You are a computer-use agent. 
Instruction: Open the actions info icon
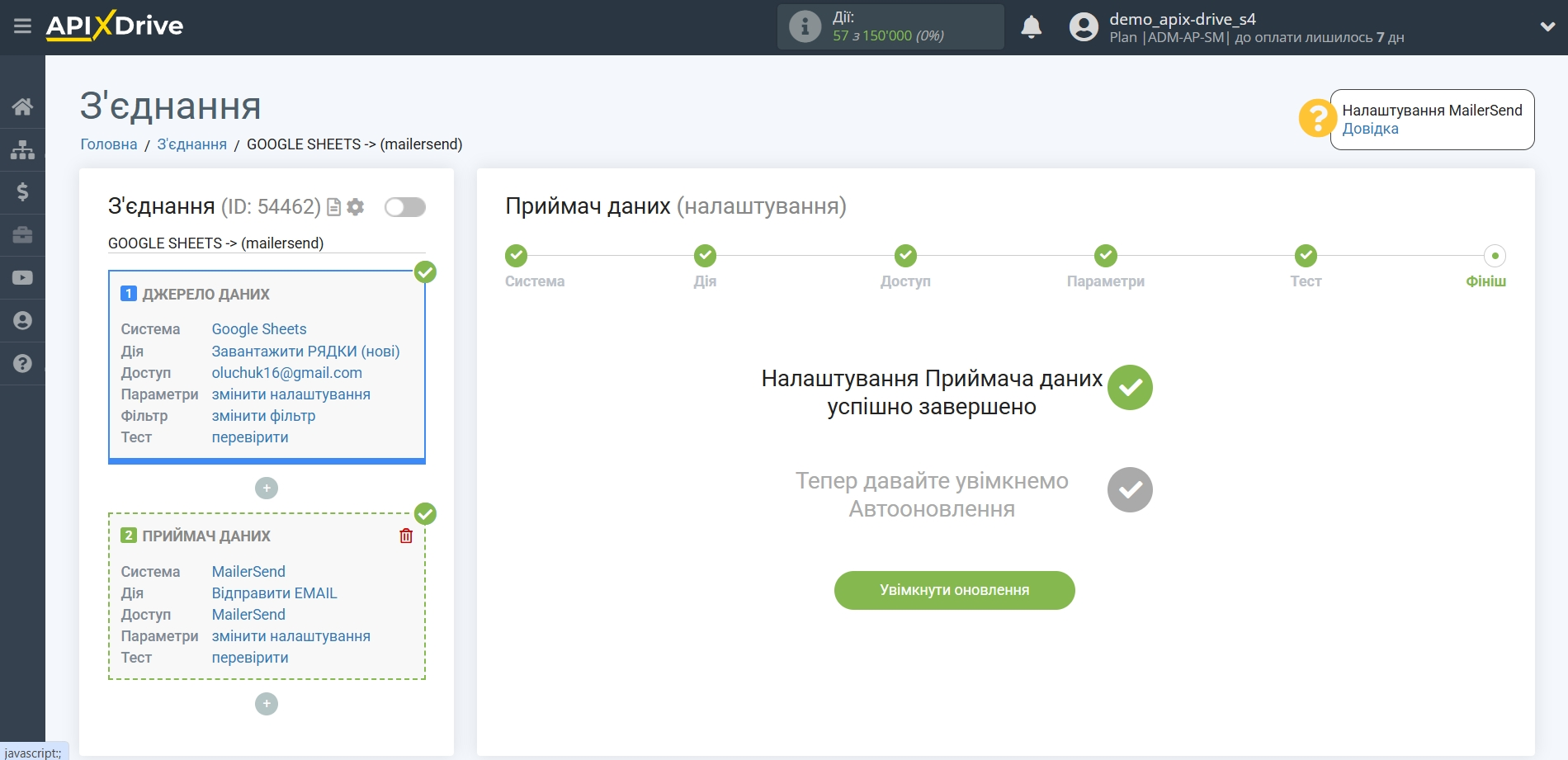click(x=805, y=26)
